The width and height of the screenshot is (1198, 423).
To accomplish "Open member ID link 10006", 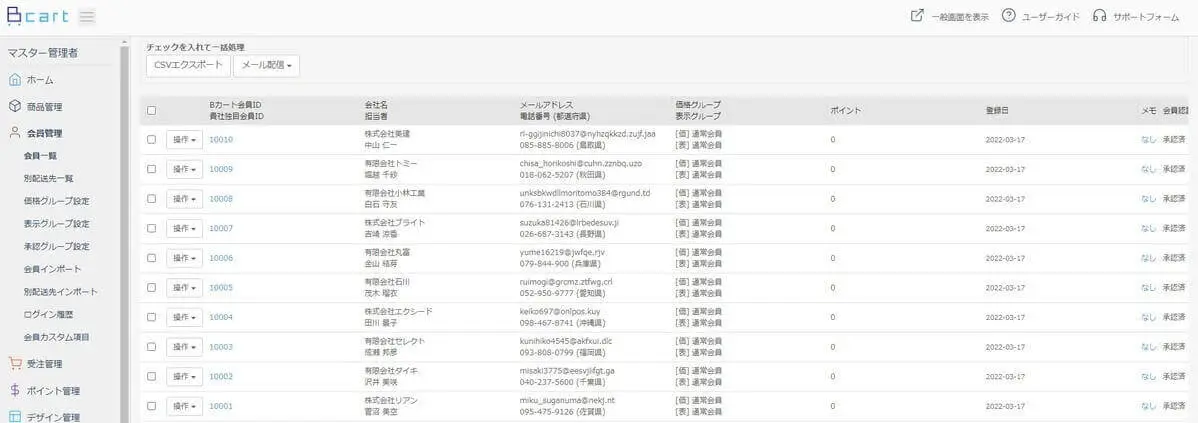I will pyautogui.click(x=221, y=258).
